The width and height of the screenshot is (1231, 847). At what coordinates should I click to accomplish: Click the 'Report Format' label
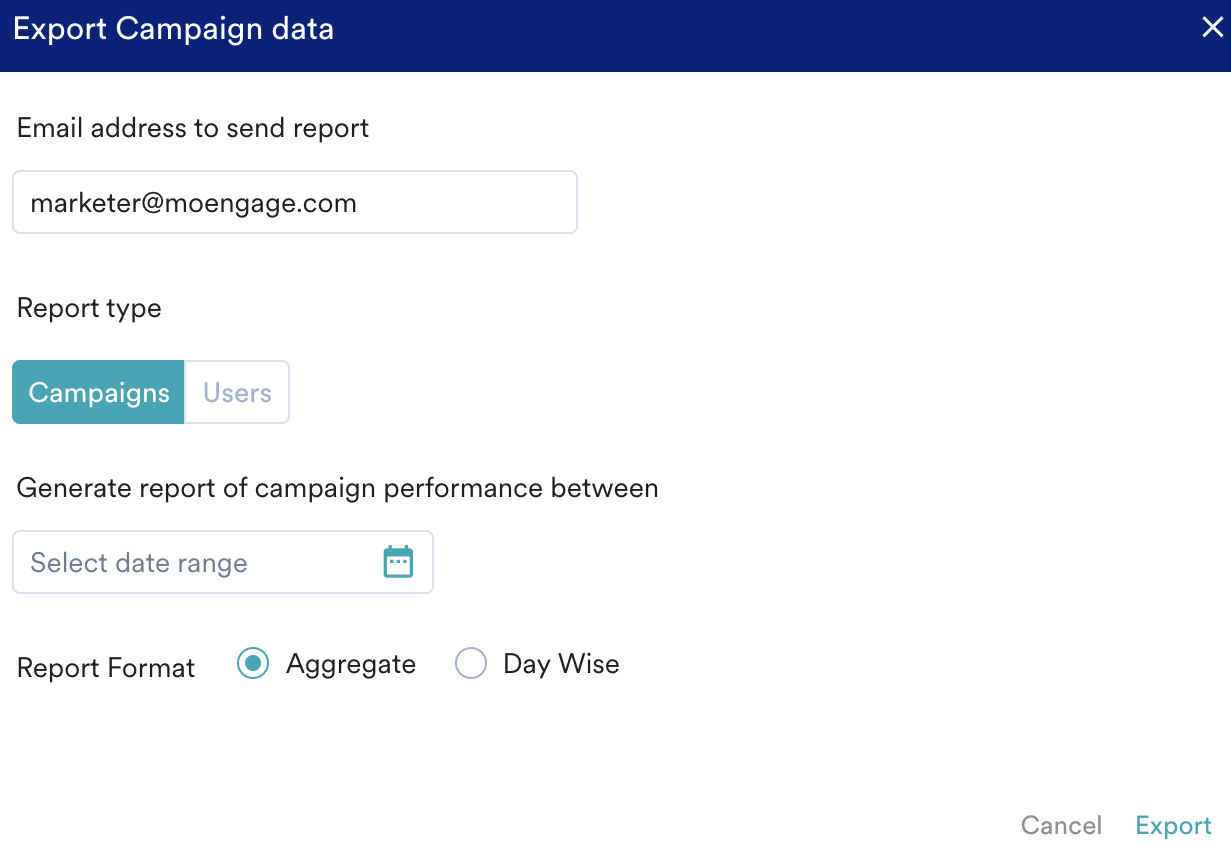click(x=106, y=668)
